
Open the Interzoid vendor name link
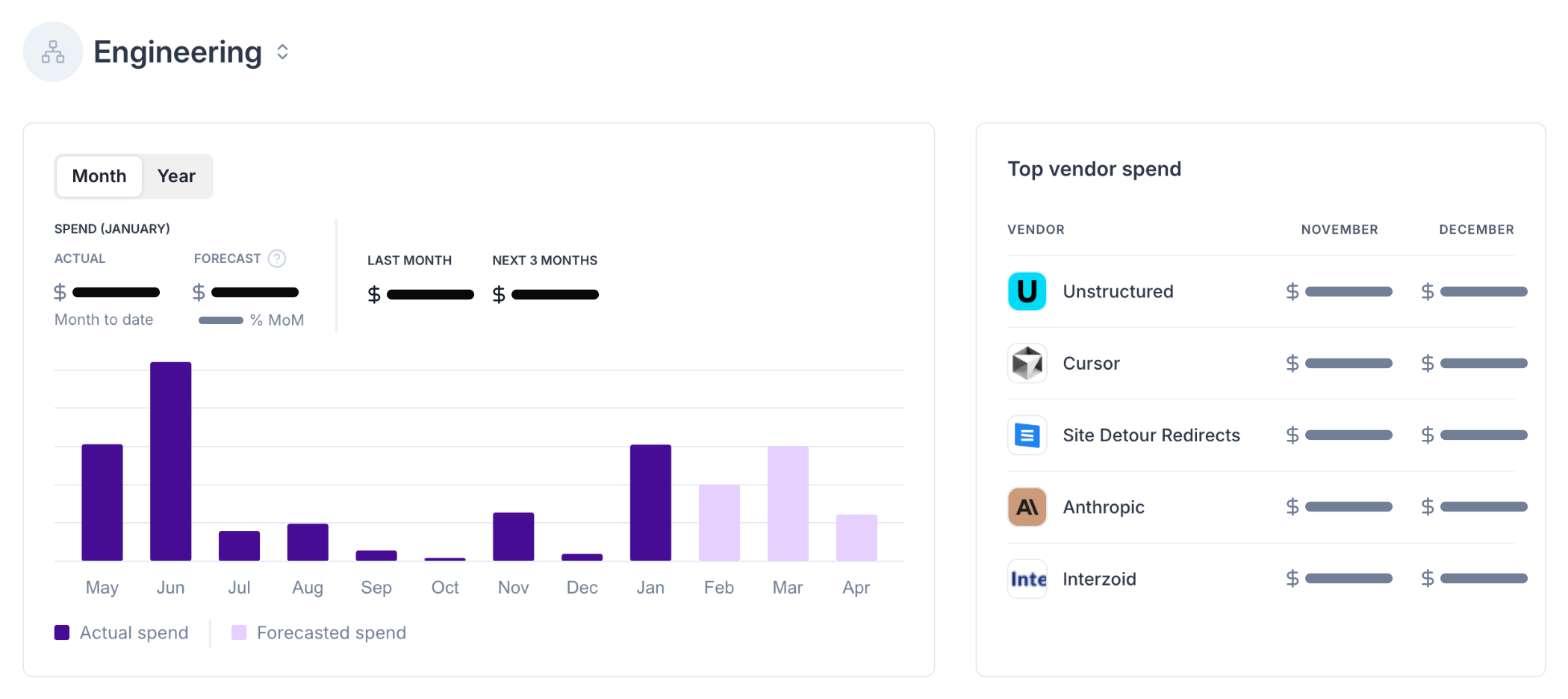pyautogui.click(x=1099, y=579)
